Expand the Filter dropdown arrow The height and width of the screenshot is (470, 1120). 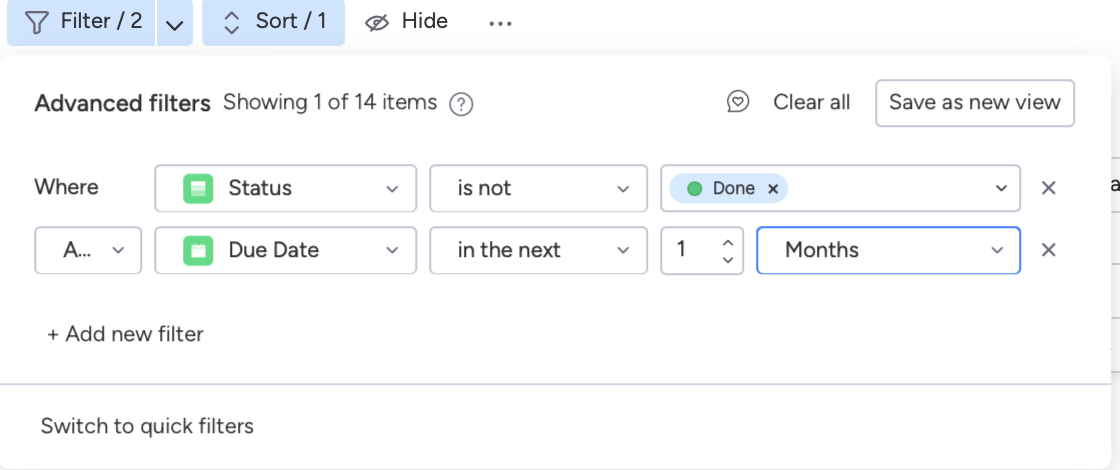pyautogui.click(x=175, y=24)
